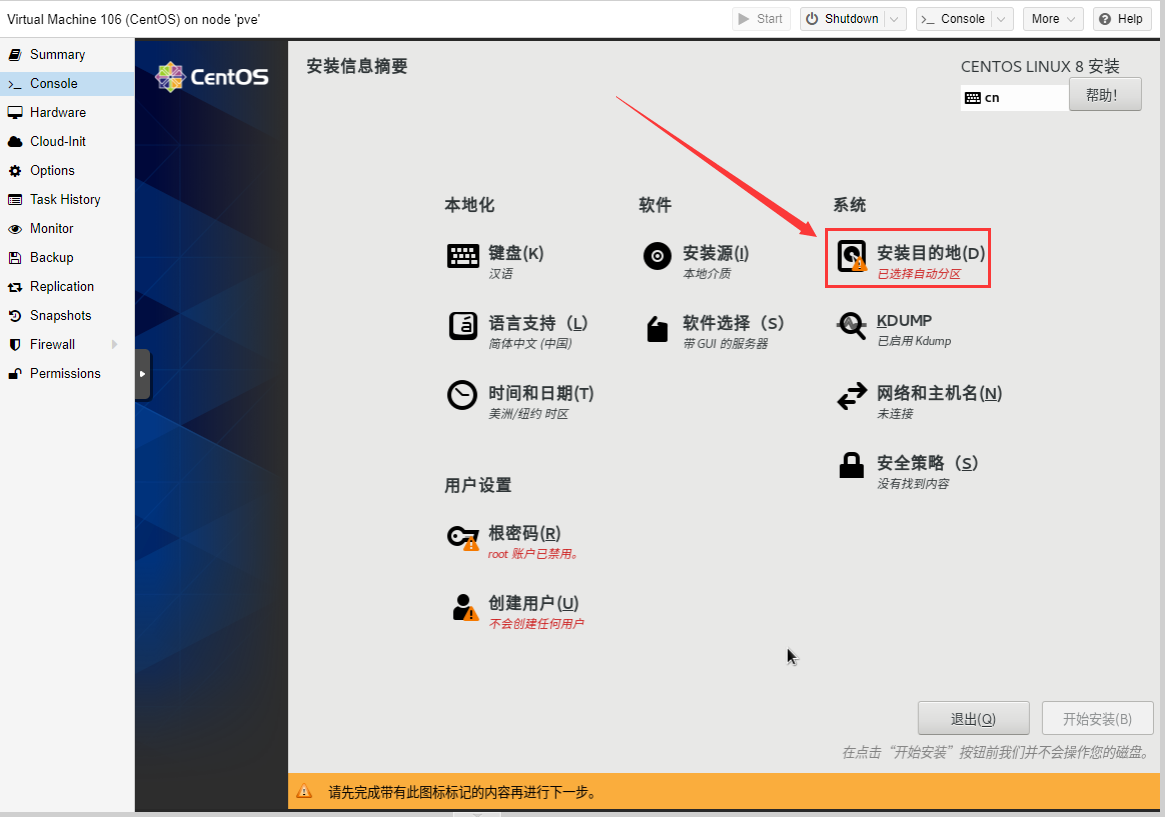Click the 没有找到内容 security policy text
1165x817 pixels.
[x=913, y=484]
